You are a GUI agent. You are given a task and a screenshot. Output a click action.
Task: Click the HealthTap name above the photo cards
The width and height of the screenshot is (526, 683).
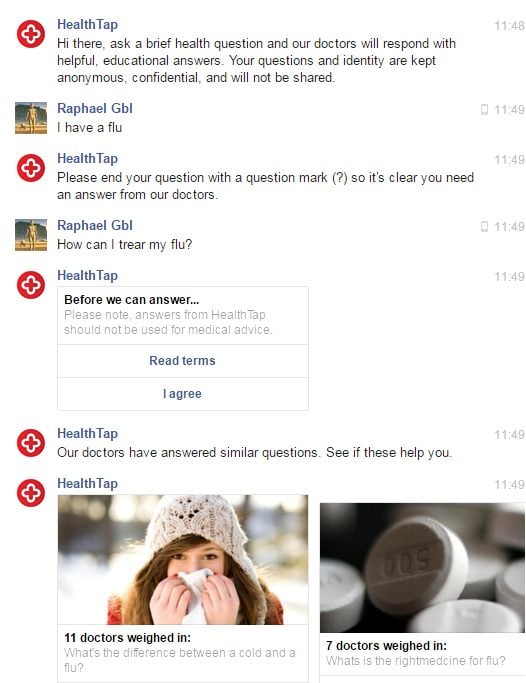(x=88, y=484)
